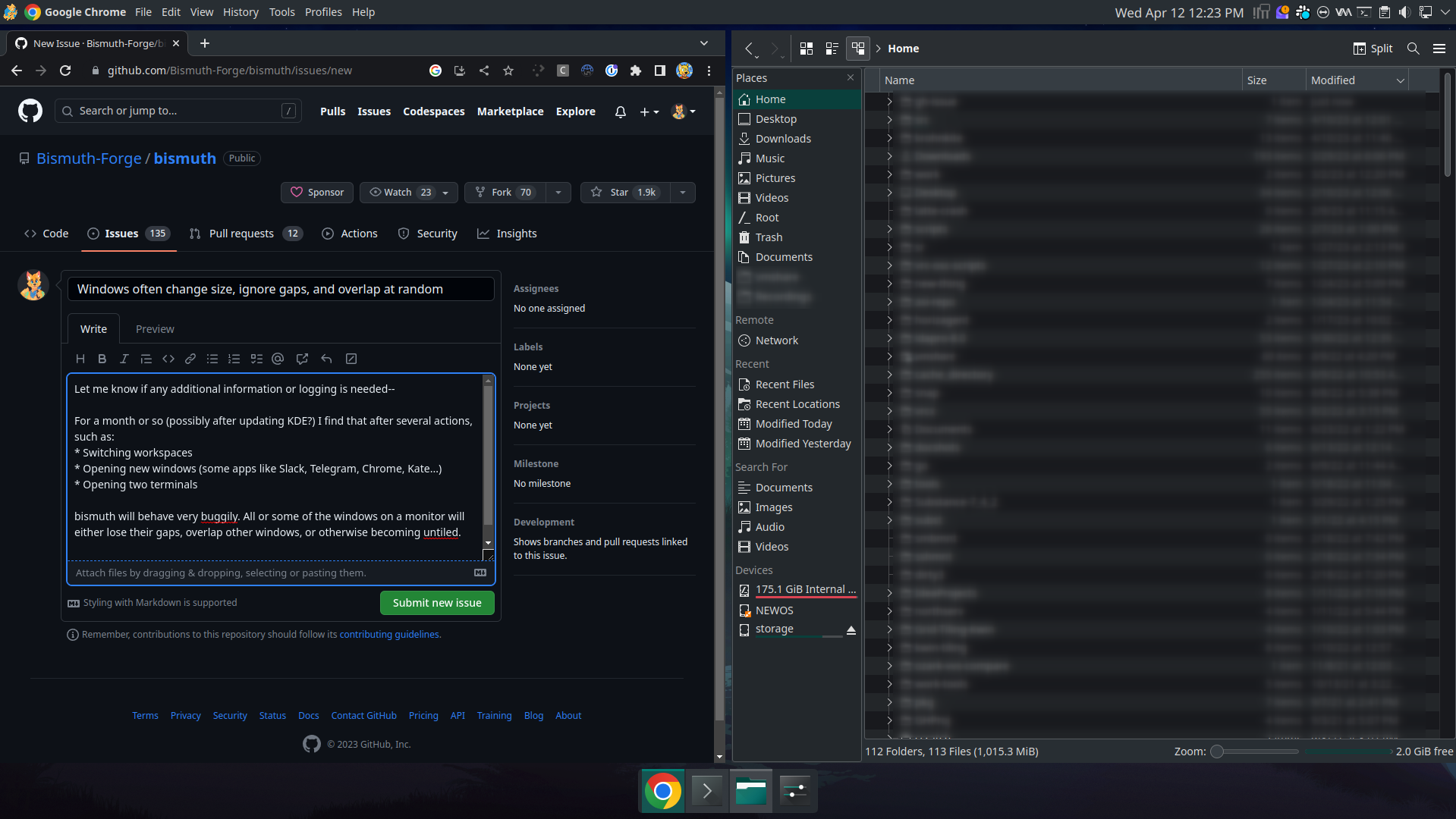Insert numbered list icon
This screenshot has width=1456, height=819.
coord(234,359)
